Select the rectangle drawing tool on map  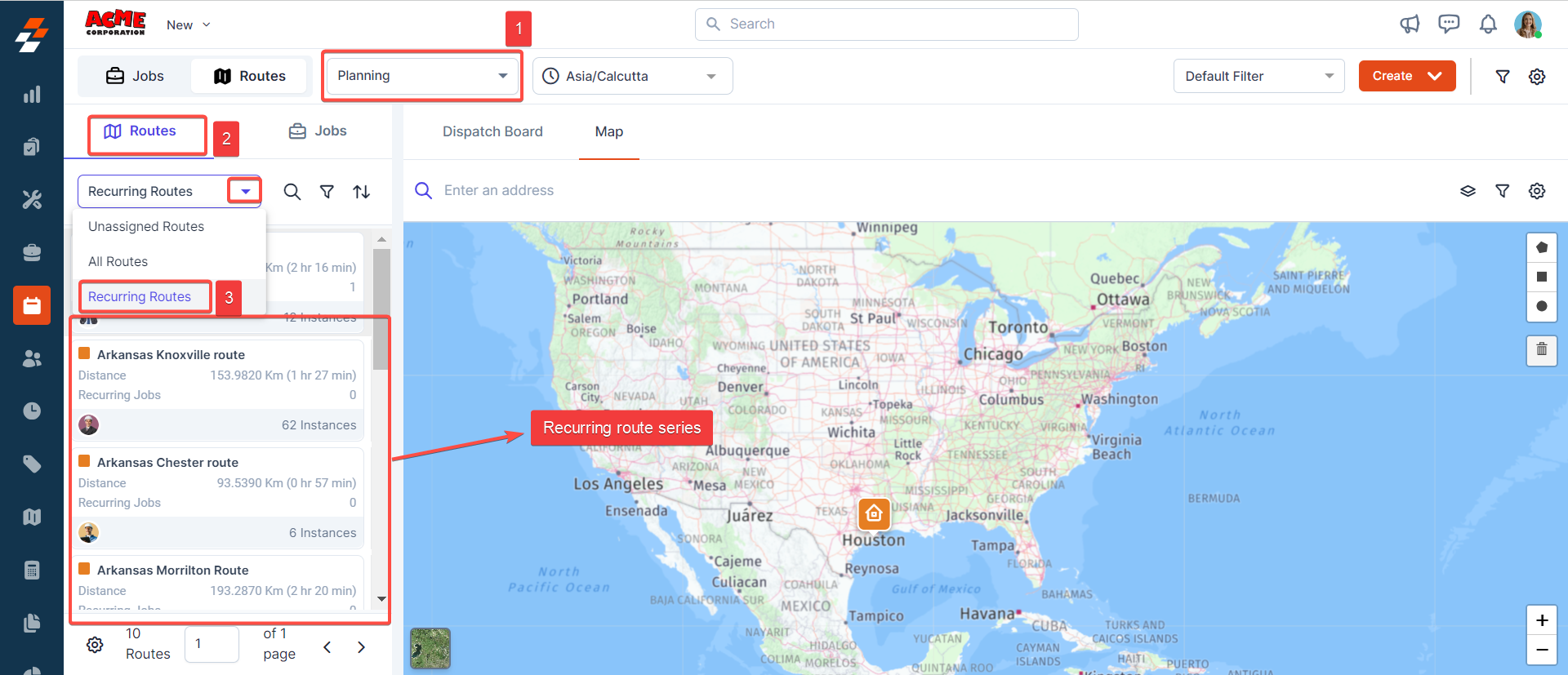tap(1542, 277)
